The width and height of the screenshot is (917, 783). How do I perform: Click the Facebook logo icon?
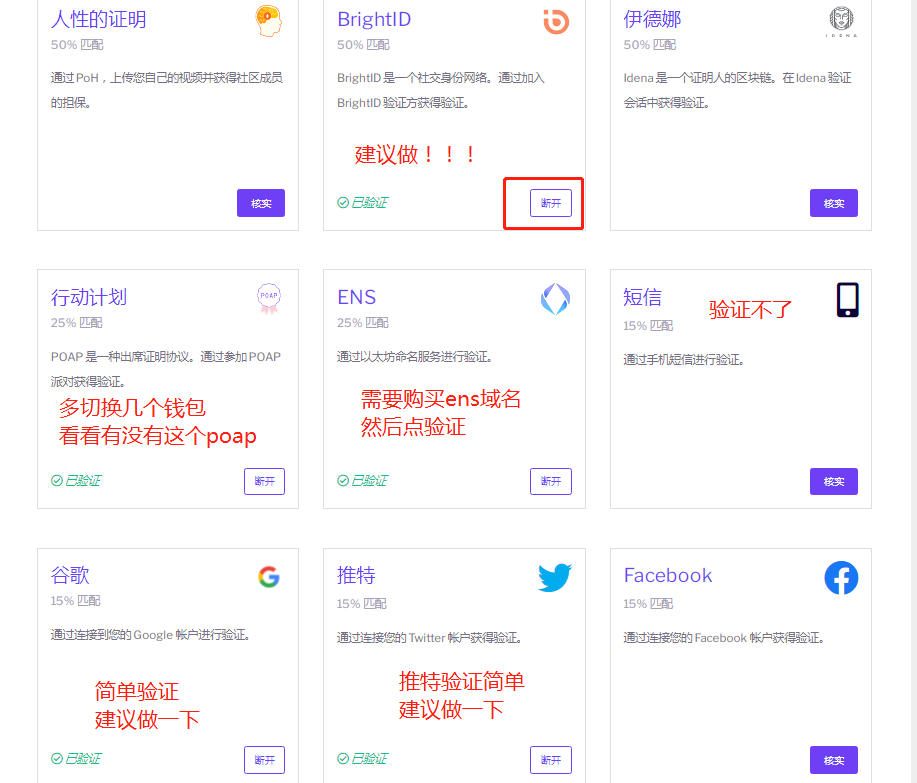(841, 578)
